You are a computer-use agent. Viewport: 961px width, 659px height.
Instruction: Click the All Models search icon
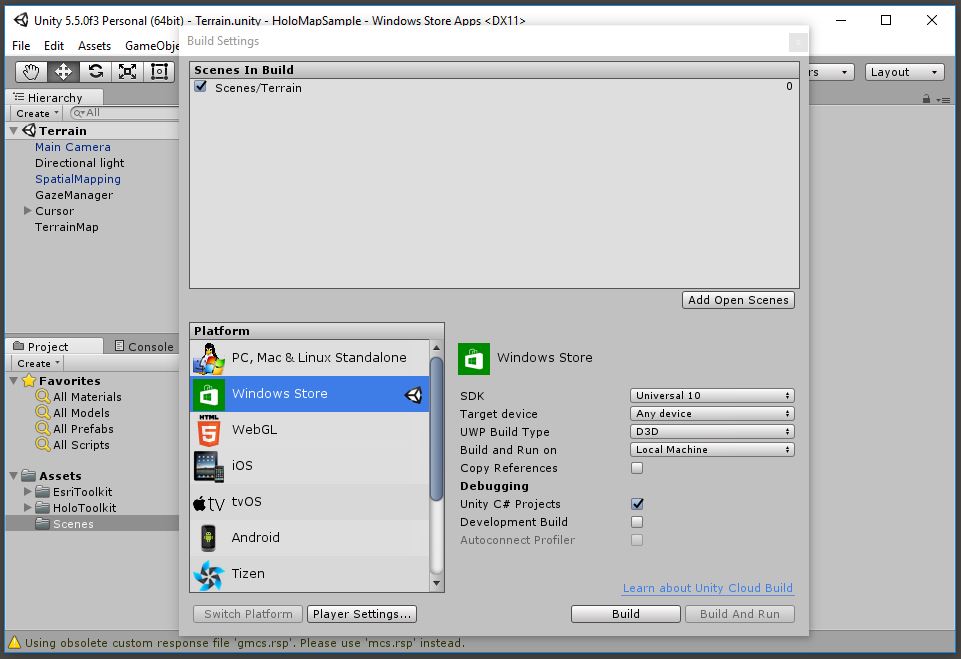point(42,412)
